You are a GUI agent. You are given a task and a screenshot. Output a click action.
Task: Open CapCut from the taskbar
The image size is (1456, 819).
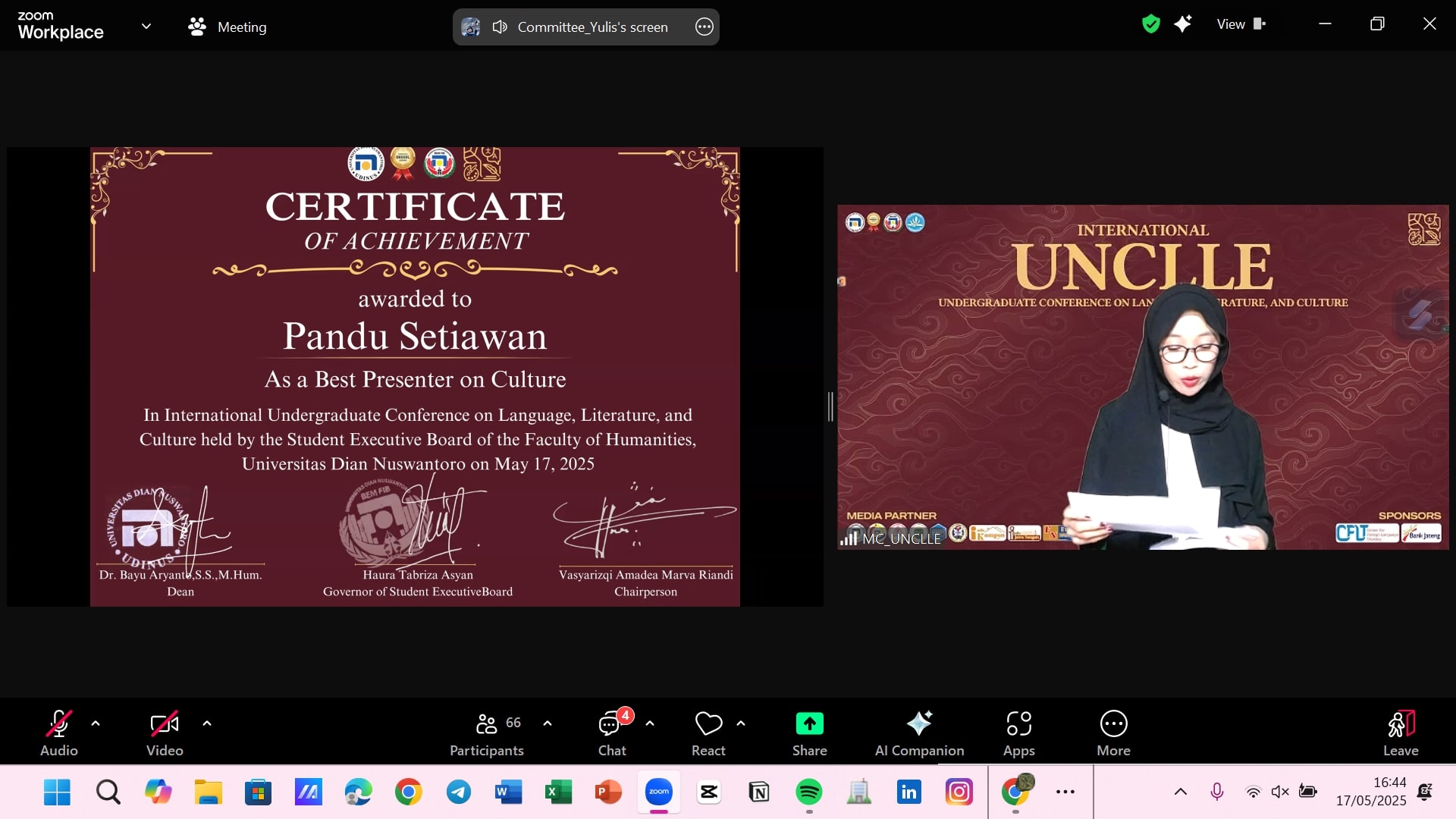708,792
